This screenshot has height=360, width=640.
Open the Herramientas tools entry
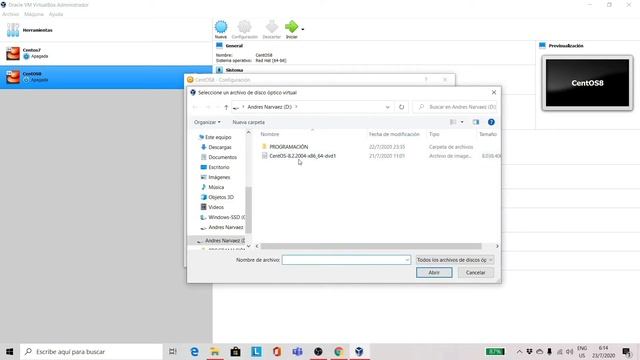[106, 30]
